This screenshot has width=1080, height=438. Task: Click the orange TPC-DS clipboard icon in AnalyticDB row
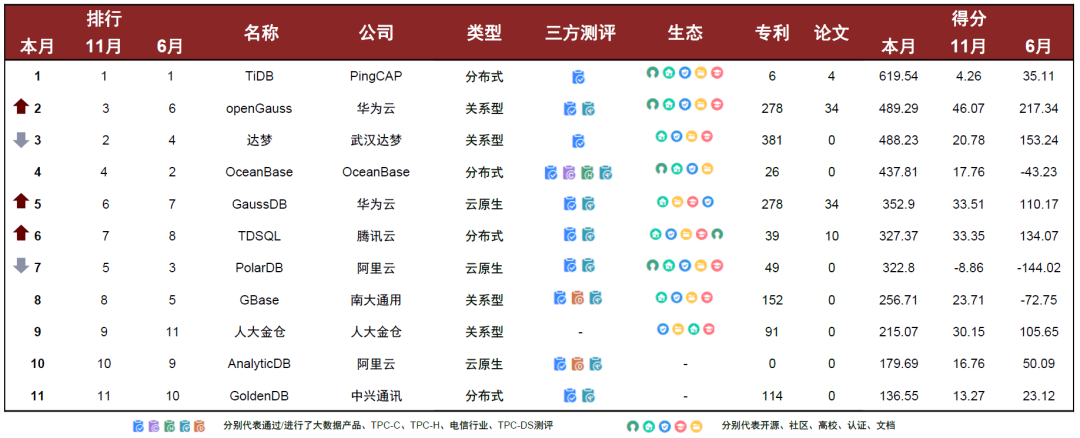click(x=578, y=364)
